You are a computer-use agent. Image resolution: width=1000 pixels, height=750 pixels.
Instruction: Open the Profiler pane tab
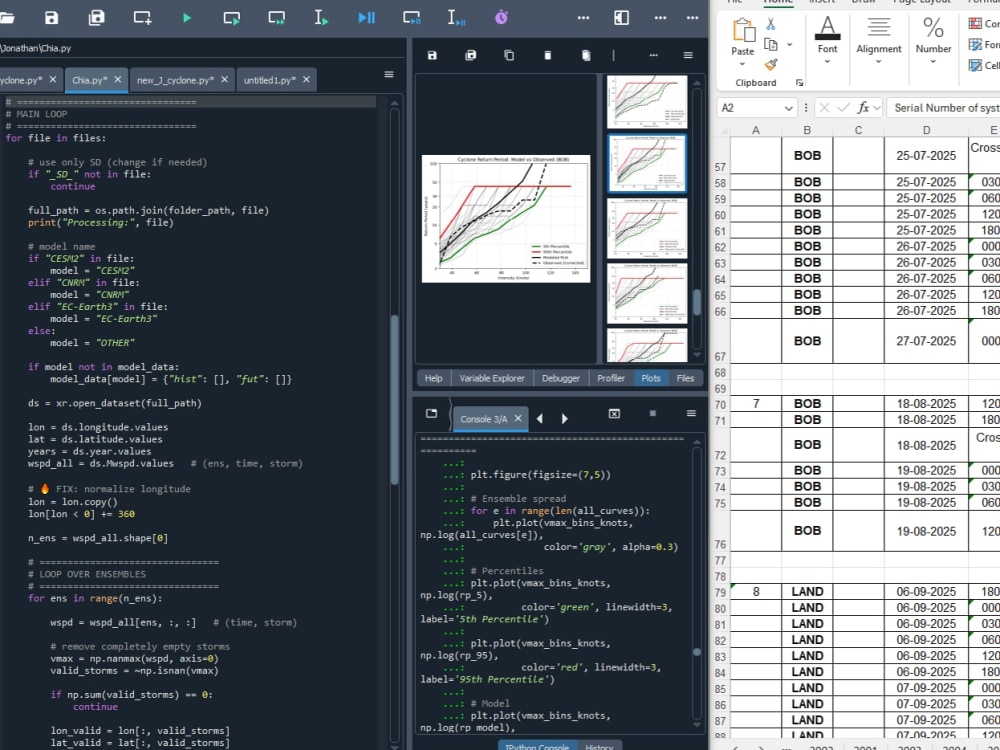(x=611, y=378)
